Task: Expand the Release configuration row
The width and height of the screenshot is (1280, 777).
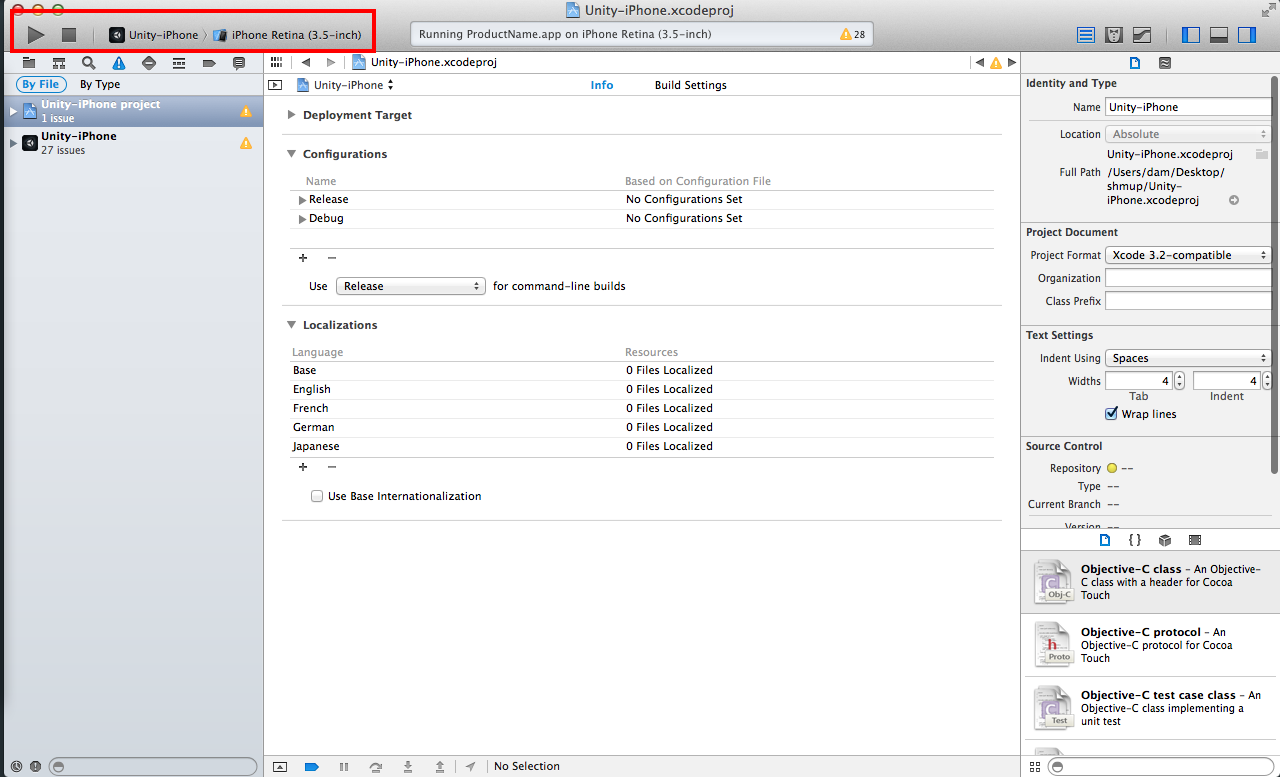Action: (x=303, y=200)
